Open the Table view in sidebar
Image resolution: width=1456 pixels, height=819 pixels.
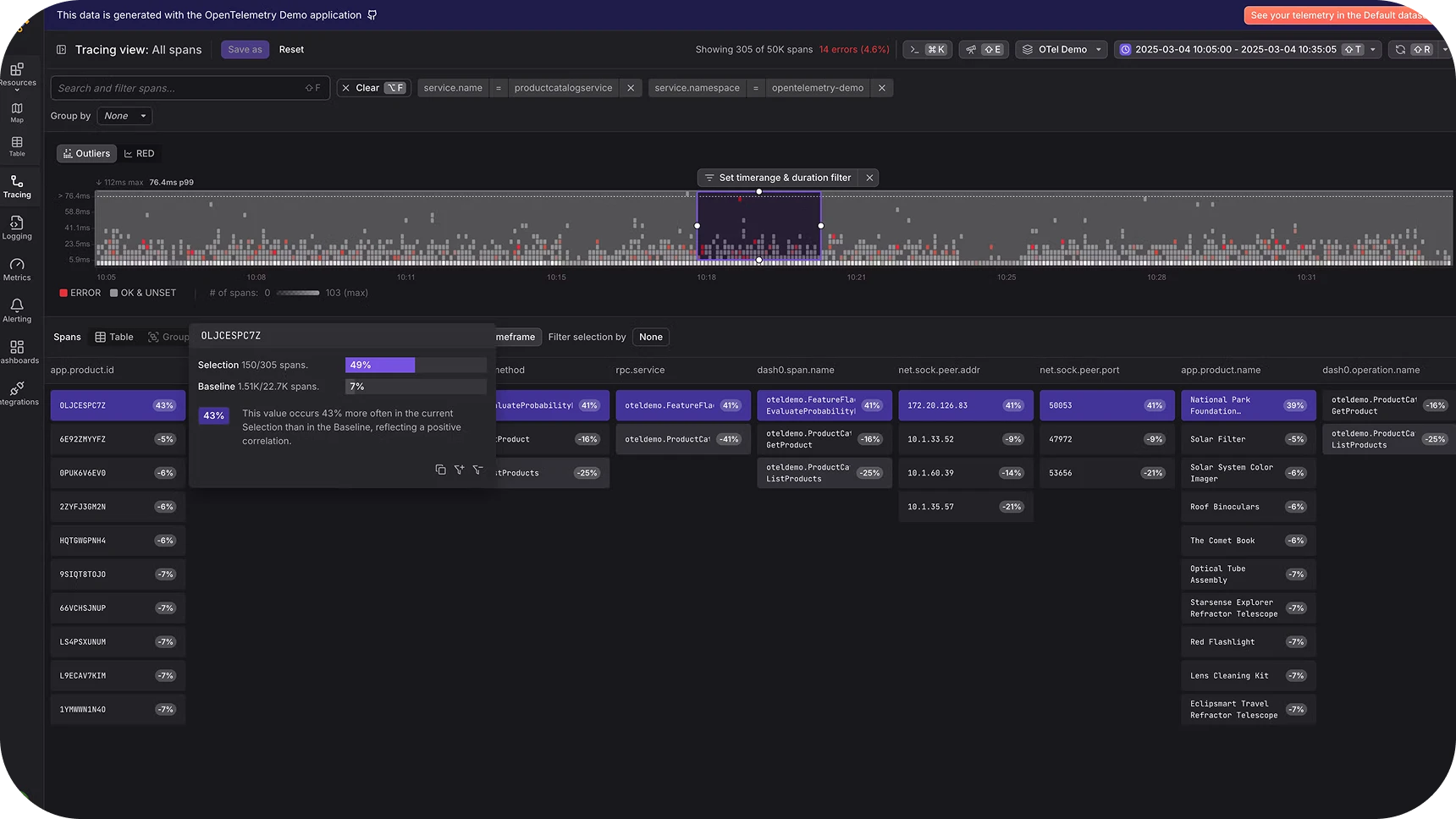click(x=17, y=146)
